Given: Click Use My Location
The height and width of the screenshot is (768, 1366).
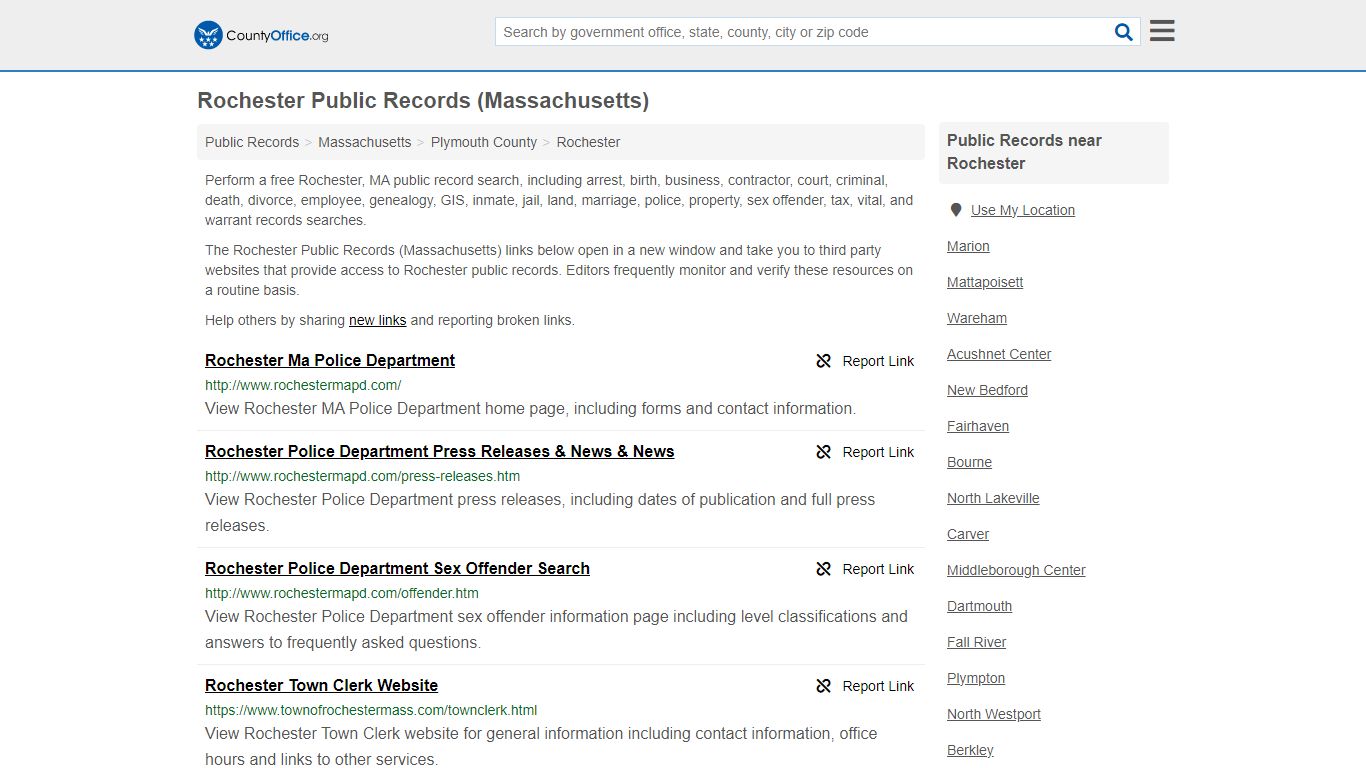Looking at the screenshot, I should point(1023,210).
